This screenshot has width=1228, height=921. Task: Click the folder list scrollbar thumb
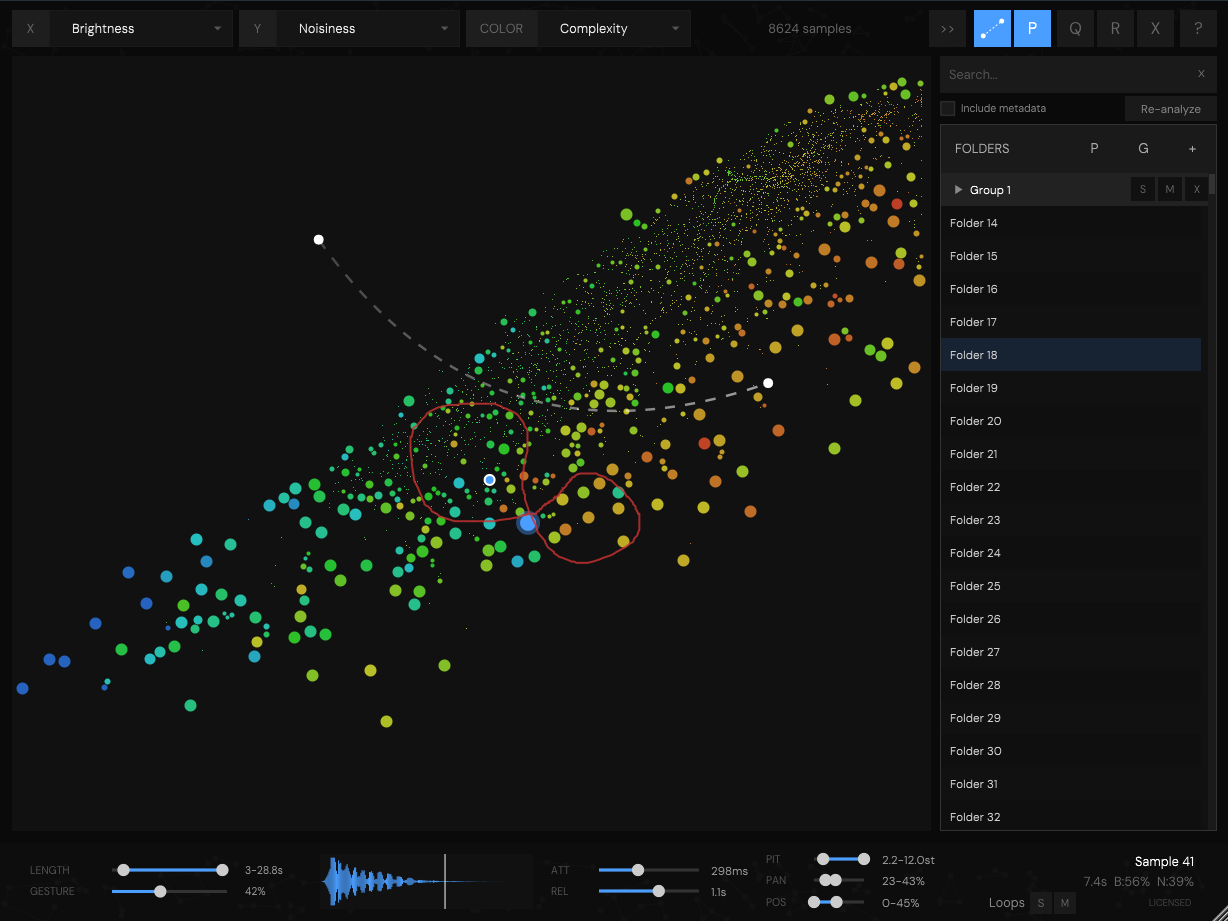coord(1212,183)
